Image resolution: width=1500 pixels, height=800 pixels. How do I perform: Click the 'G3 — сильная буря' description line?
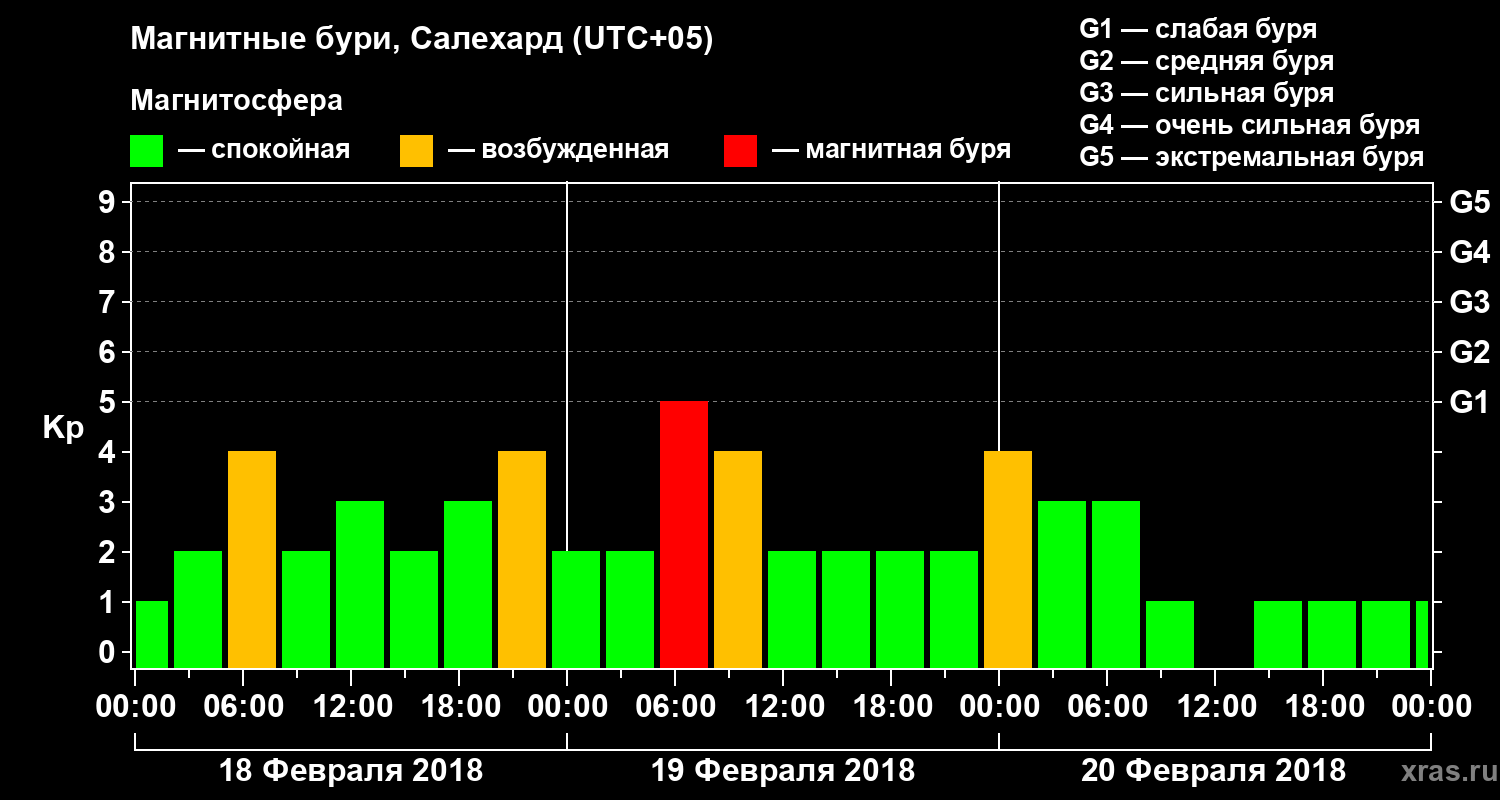(1207, 93)
